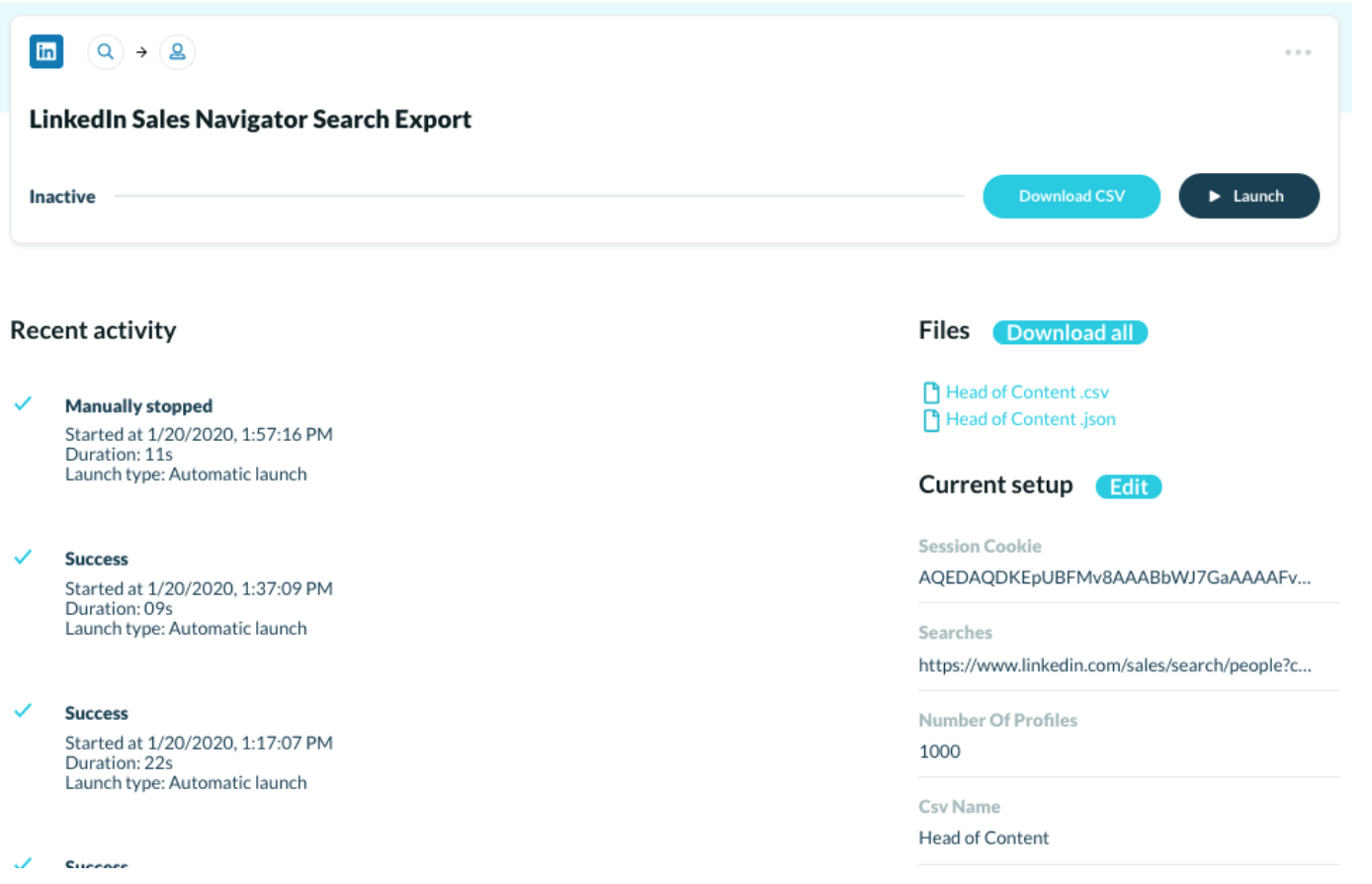Image resolution: width=1372 pixels, height=884 pixels.
Task: Open the Head of Content .csv file
Action: 1027,393
